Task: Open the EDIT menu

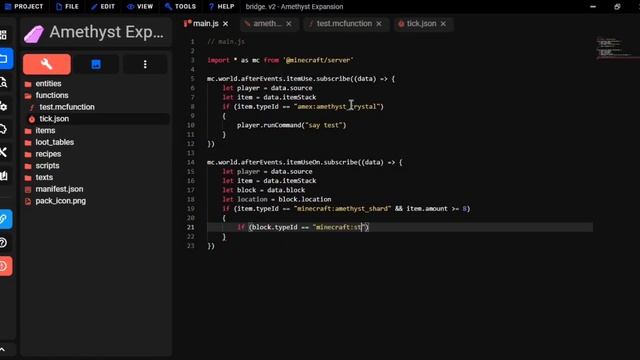Action: [x=103, y=7]
